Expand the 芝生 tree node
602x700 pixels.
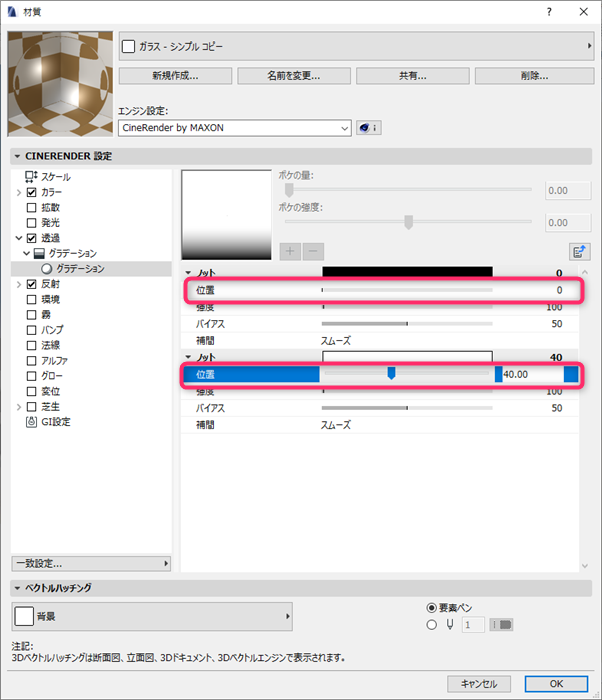(x=19, y=407)
